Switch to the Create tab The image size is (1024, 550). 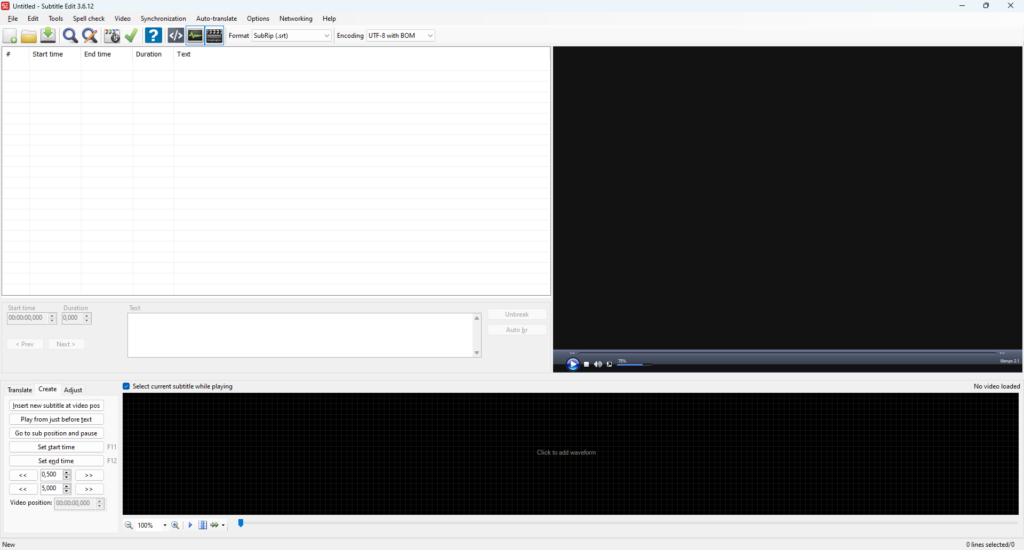tap(47, 389)
